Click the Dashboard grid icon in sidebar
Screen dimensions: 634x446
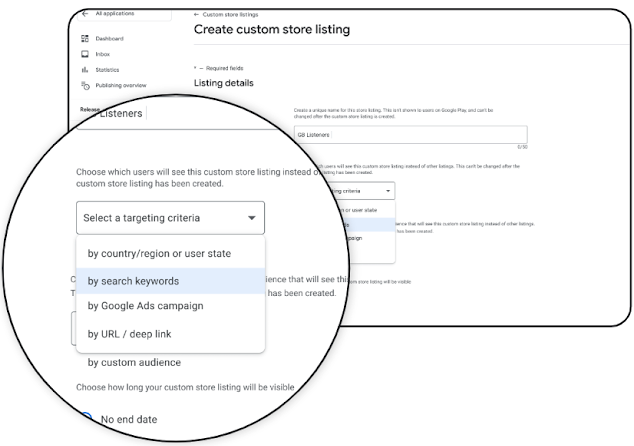pos(85,38)
